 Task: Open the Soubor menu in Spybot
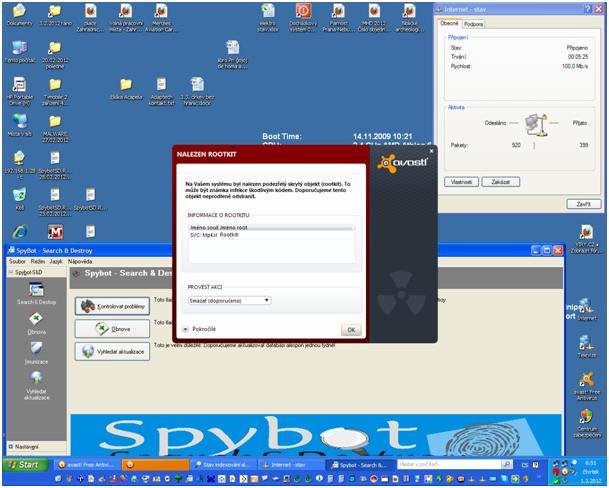(x=17, y=261)
